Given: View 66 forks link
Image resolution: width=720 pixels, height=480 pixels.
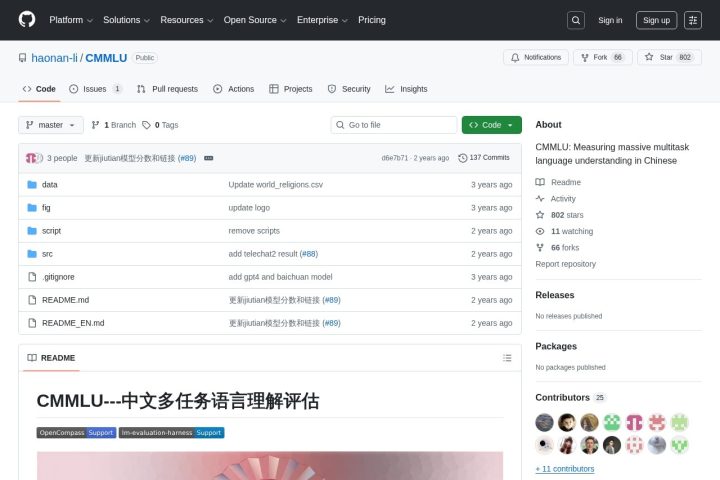Looking at the screenshot, I should (x=557, y=248).
